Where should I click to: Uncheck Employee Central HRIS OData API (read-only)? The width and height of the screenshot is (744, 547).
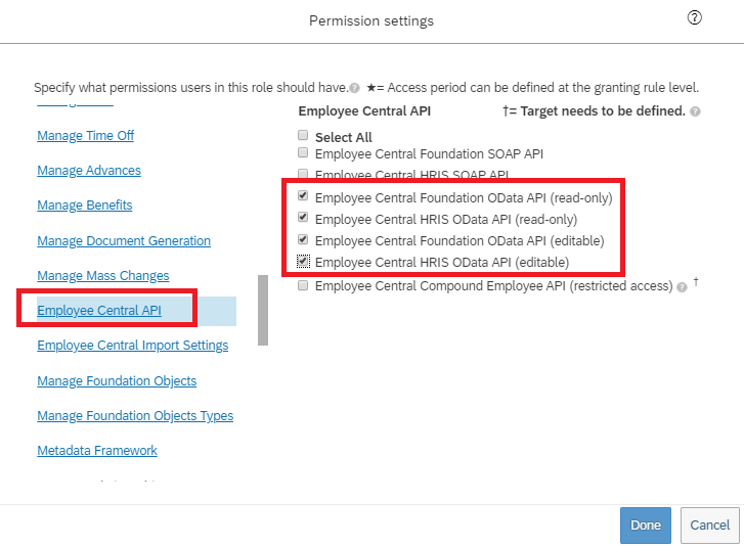coord(303,219)
